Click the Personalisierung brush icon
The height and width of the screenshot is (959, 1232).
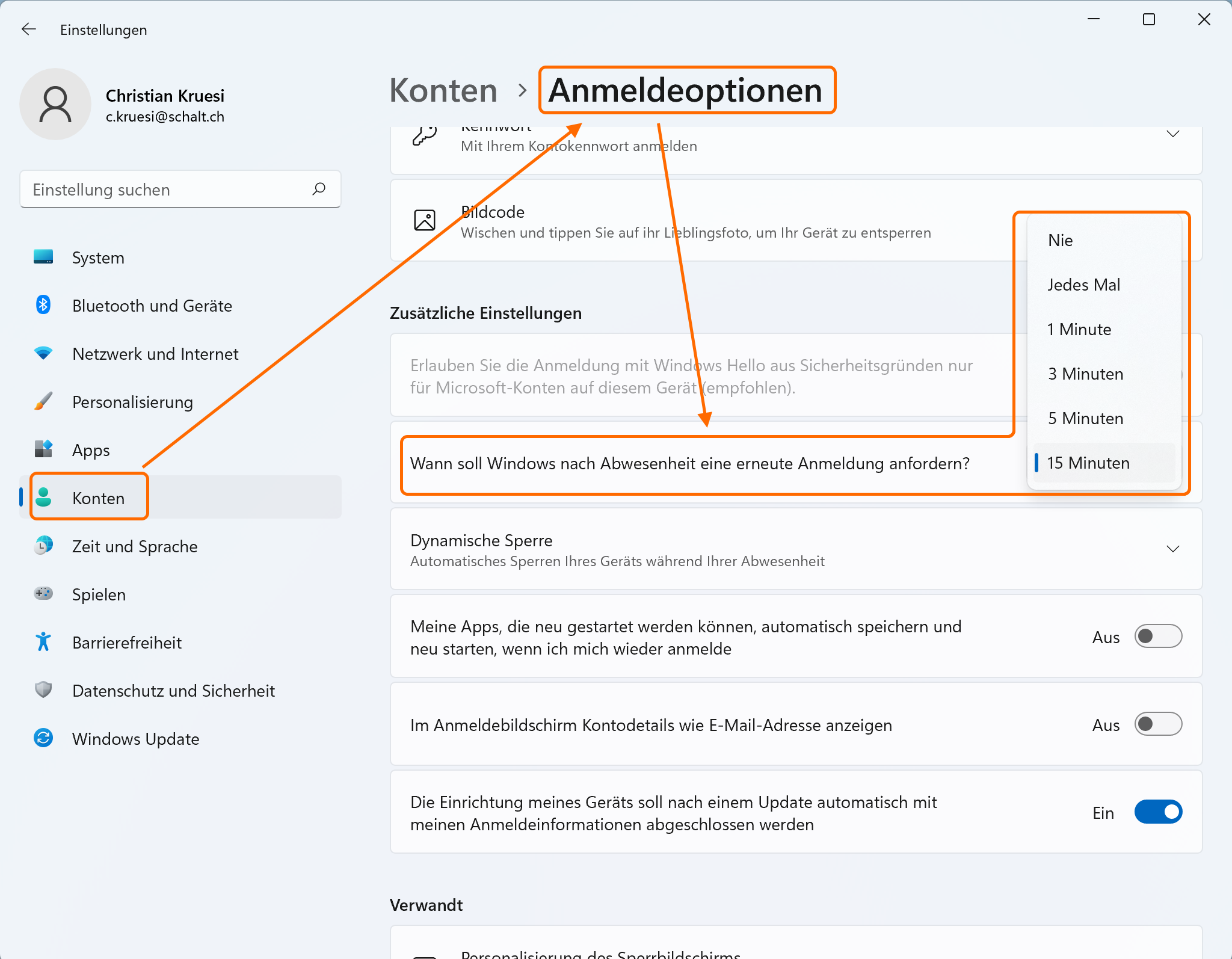(x=43, y=401)
